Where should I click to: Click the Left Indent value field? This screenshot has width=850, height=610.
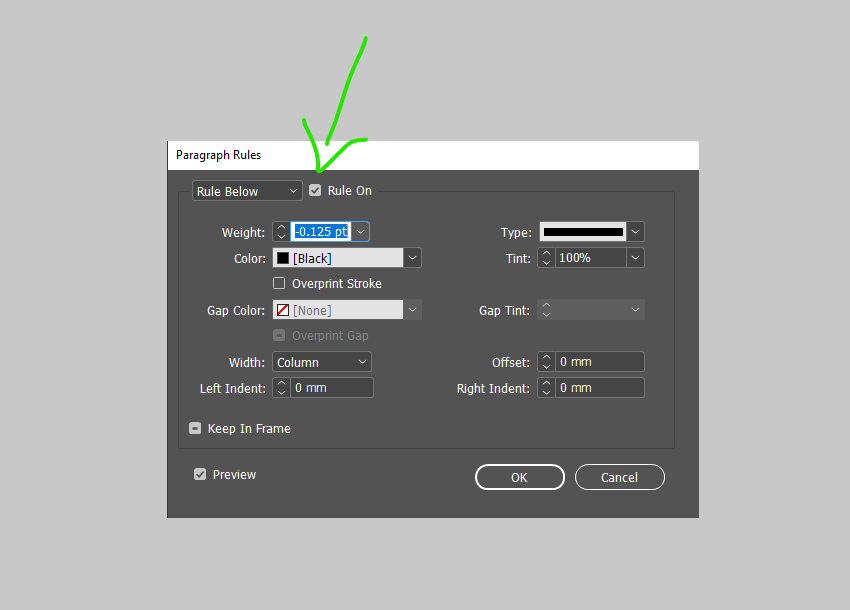[332, 388]
